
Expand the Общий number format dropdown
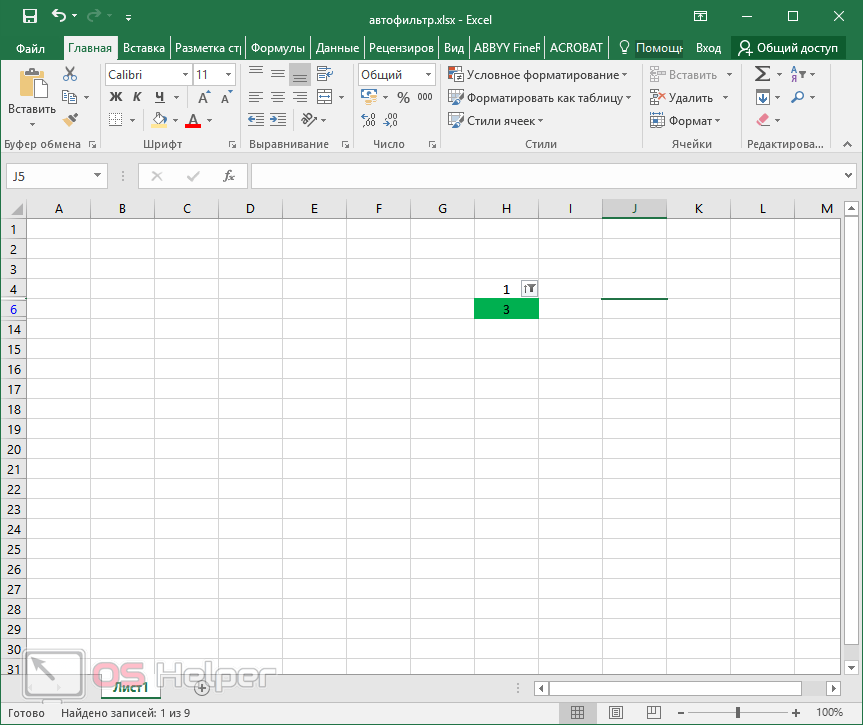pyautogui.click(x=428, y=75)
